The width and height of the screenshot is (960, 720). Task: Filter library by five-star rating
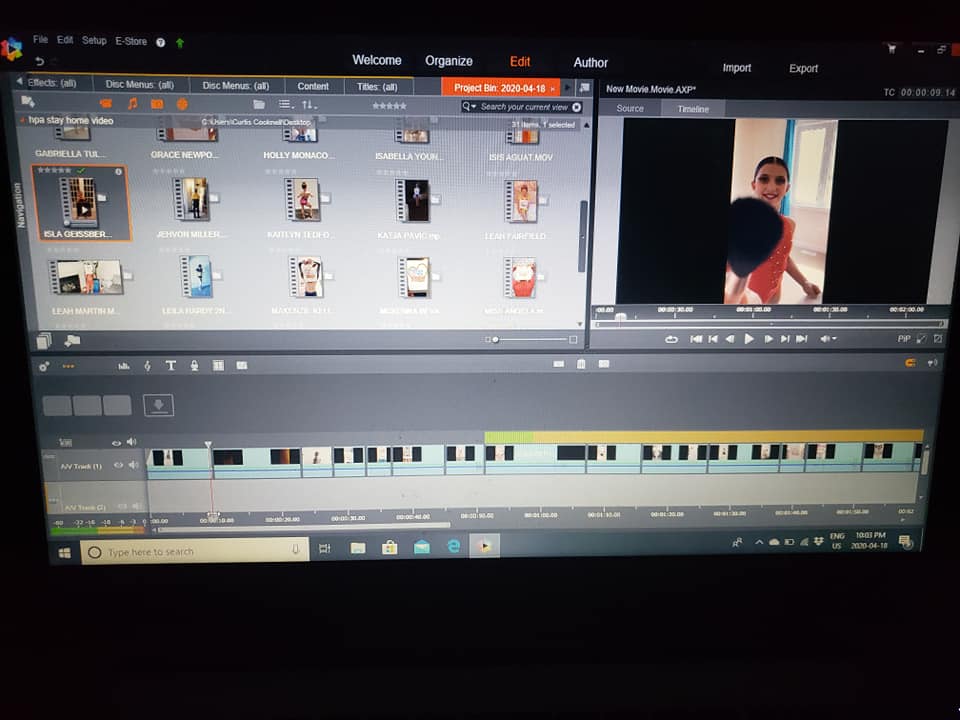[389, 106]
